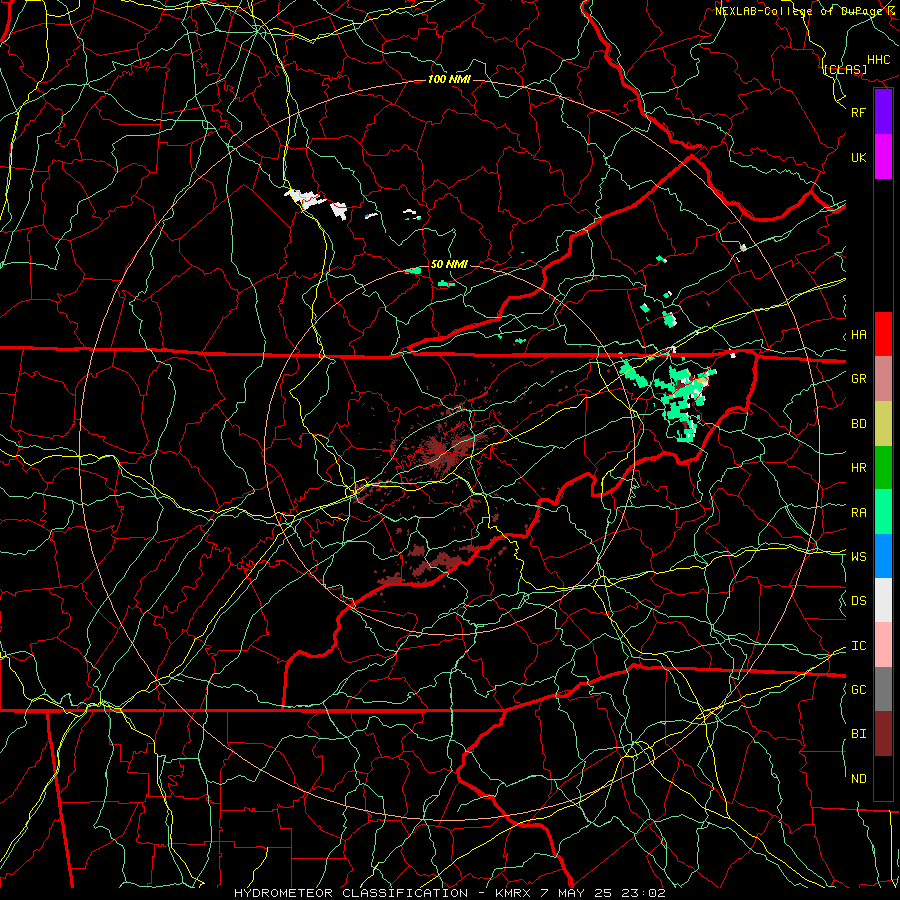Click the HYDROMETEOR CLASSIFICATION KMRX title caption

pos(450,893)
